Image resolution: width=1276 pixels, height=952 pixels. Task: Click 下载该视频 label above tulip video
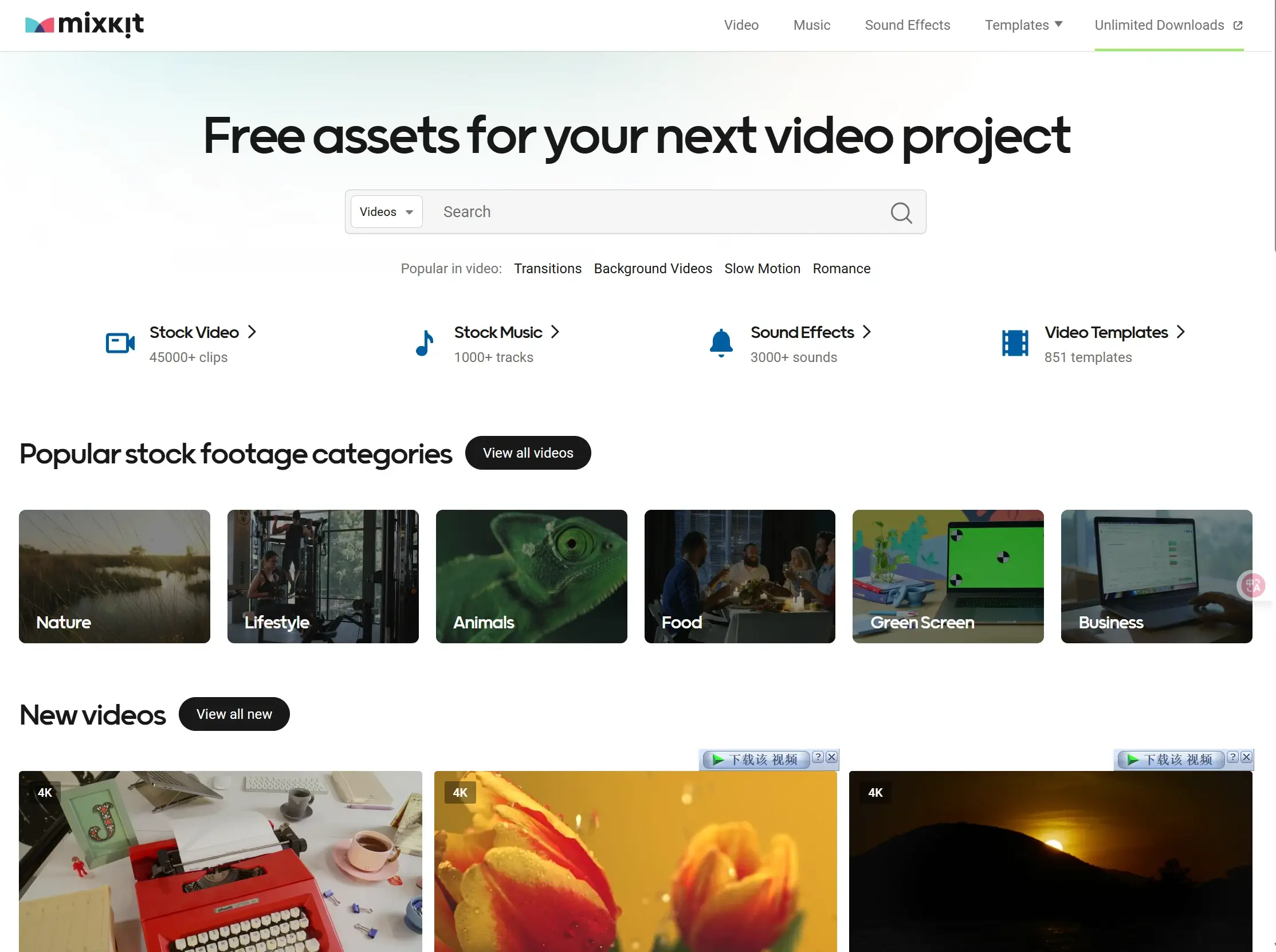(763, 760)
